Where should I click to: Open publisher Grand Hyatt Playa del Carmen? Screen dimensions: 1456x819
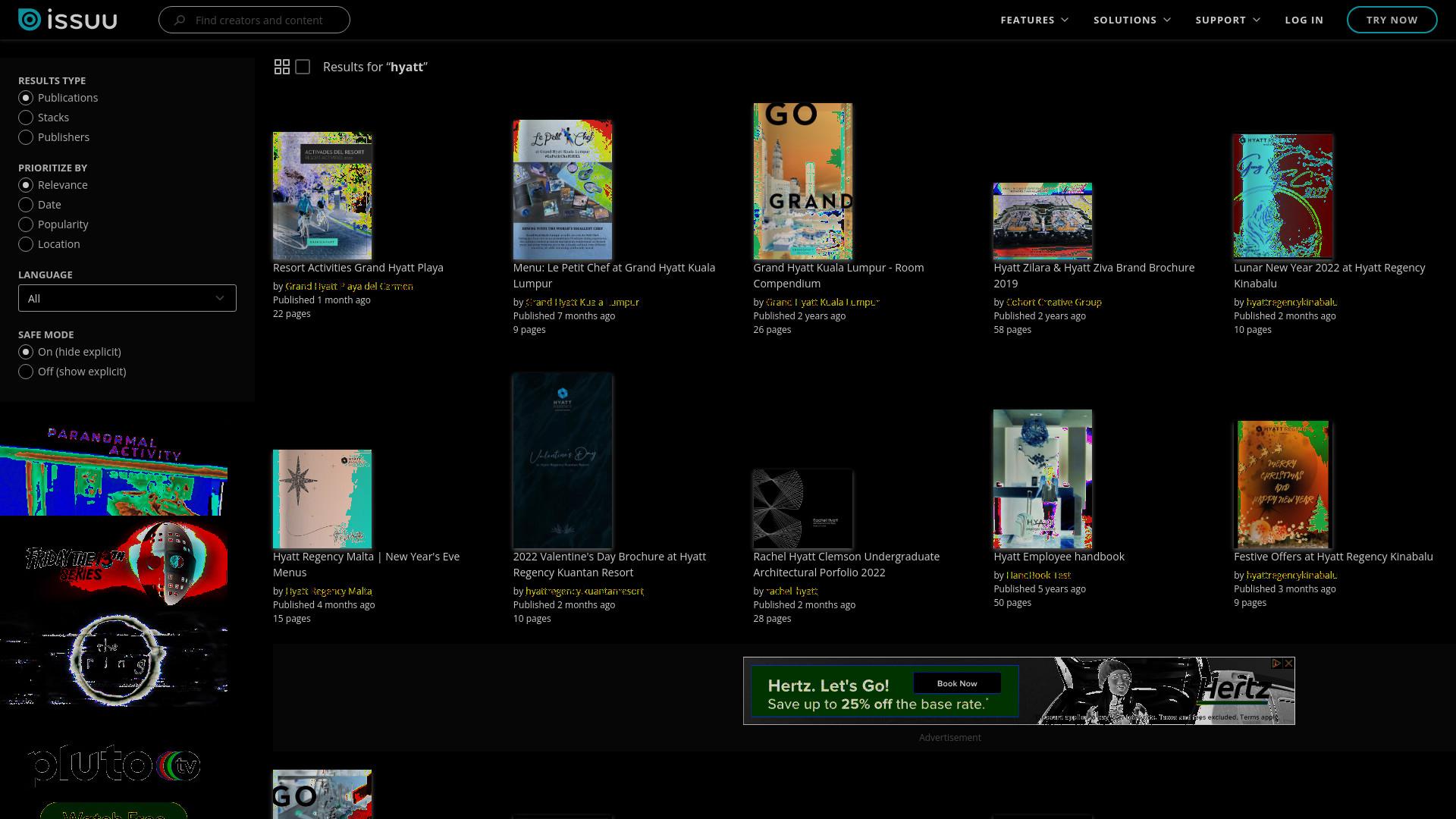pos(349,287)
